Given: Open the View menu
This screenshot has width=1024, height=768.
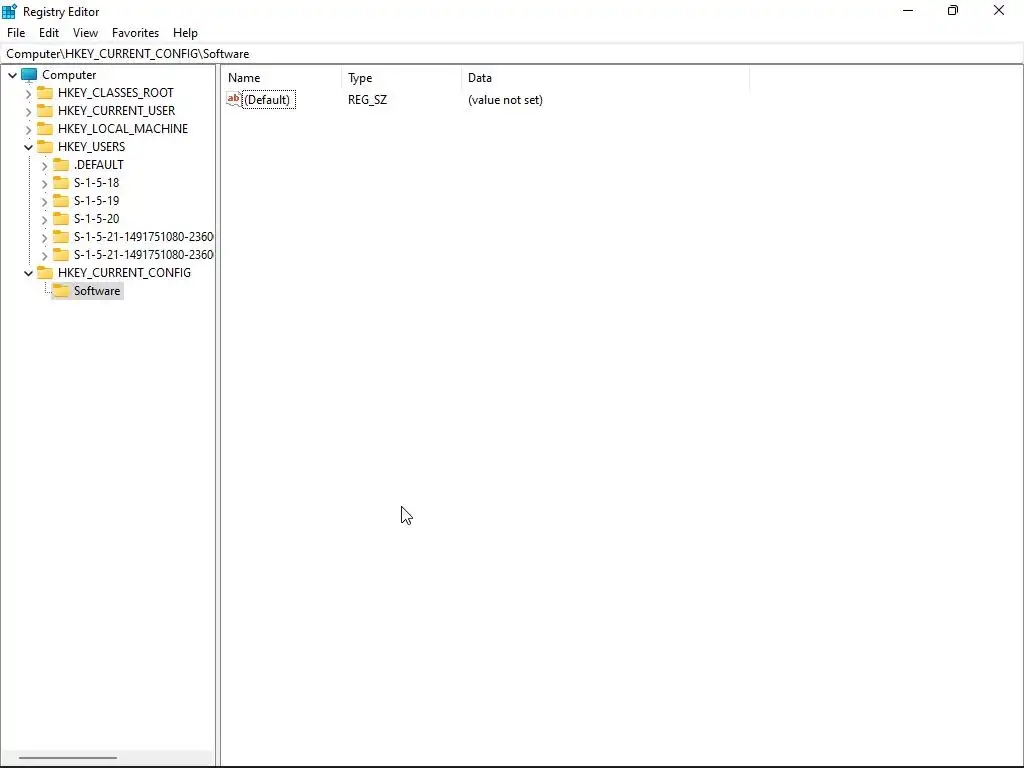Looking at the screenshot, I should pyautogui.click(x=85, y=33).
